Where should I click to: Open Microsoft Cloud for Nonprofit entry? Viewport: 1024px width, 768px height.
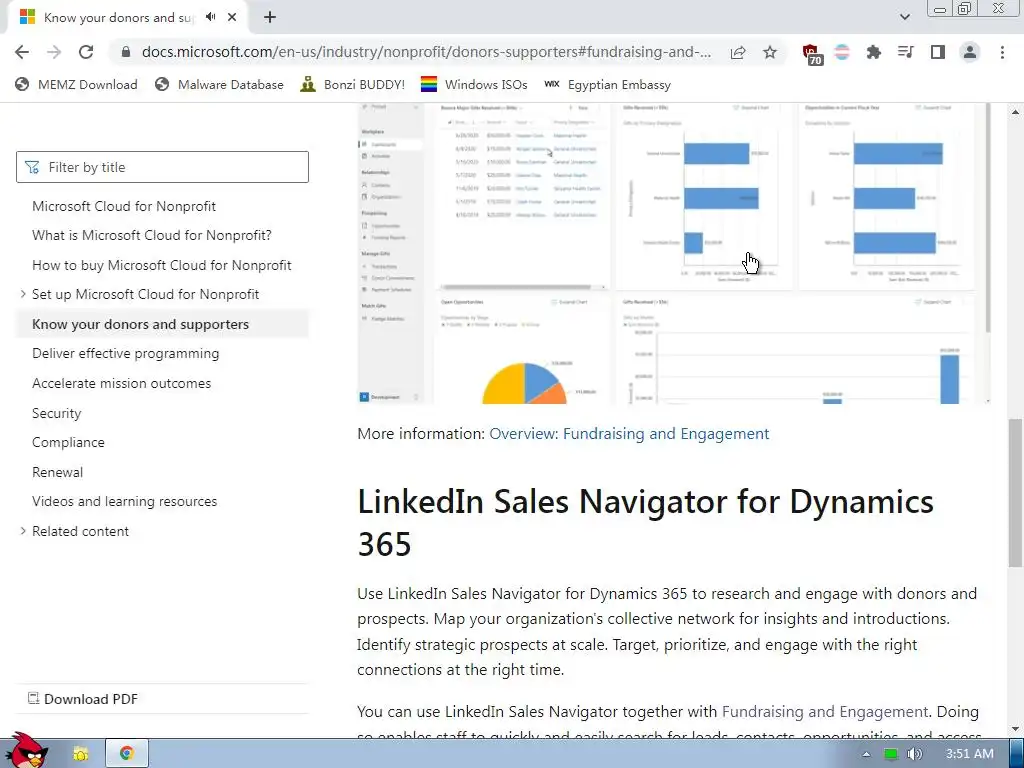pos(124,206)
